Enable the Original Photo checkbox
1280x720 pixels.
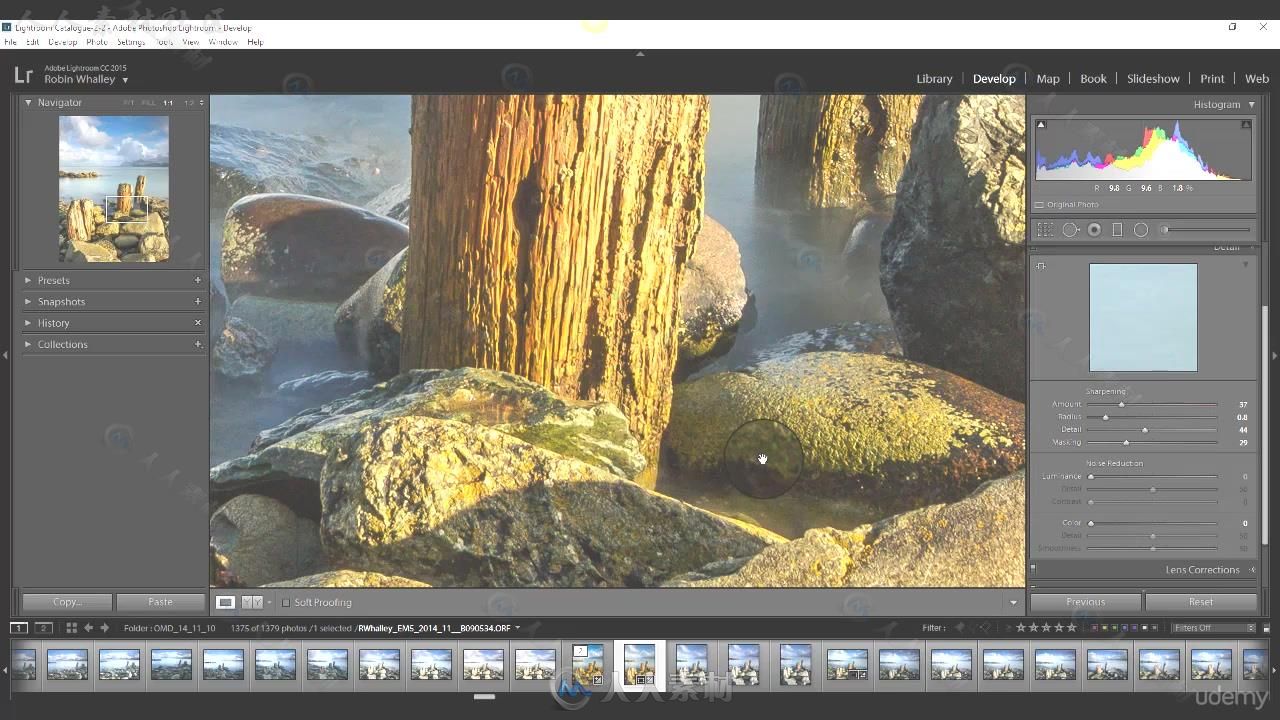(1040, 205)
